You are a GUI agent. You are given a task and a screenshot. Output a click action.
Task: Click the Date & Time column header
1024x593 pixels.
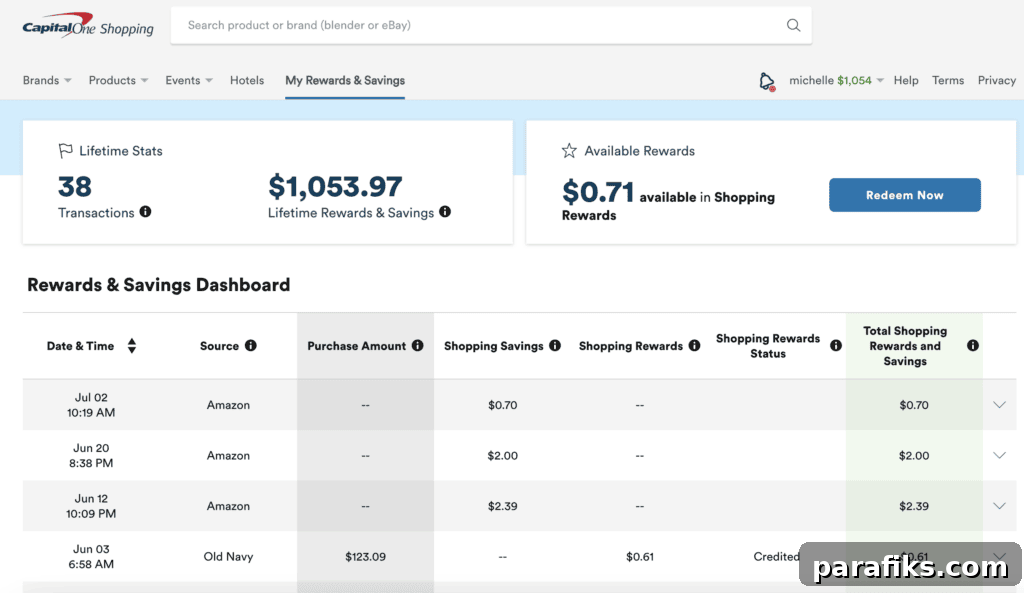(x=80, y=346)
